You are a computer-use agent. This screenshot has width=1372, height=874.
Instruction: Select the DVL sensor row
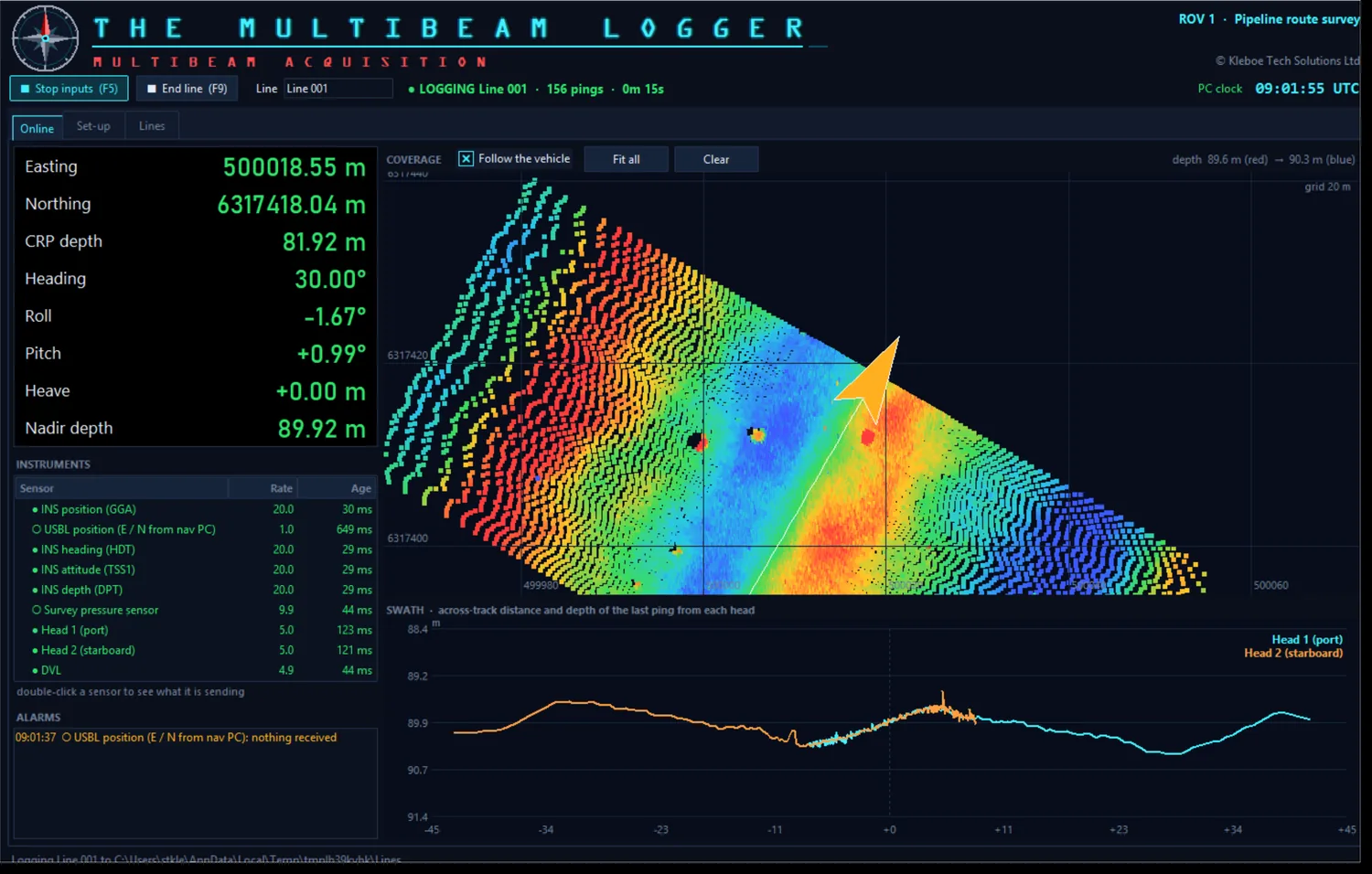(x=196, y=670)
